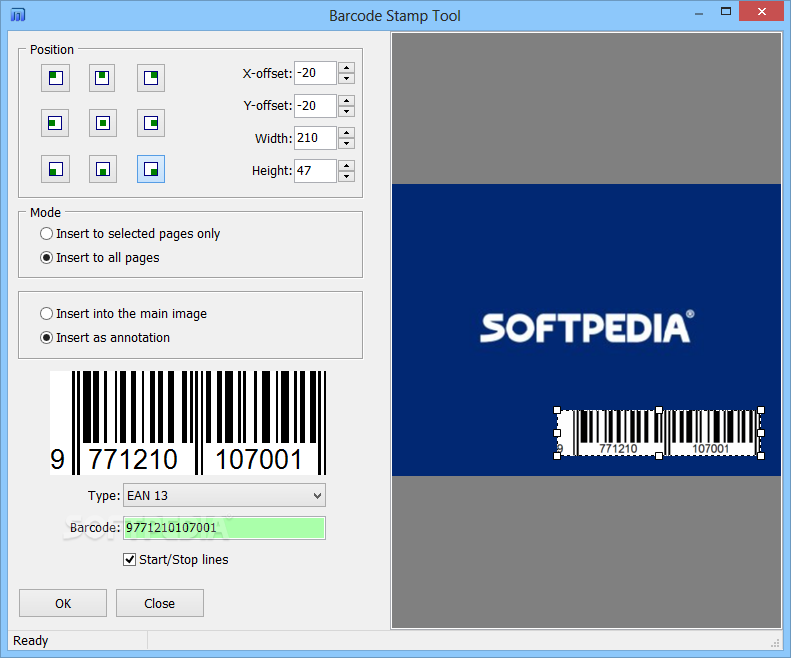The image size is (791, 658).
Task: Select top-right barcode position
Action: [151, 78]
